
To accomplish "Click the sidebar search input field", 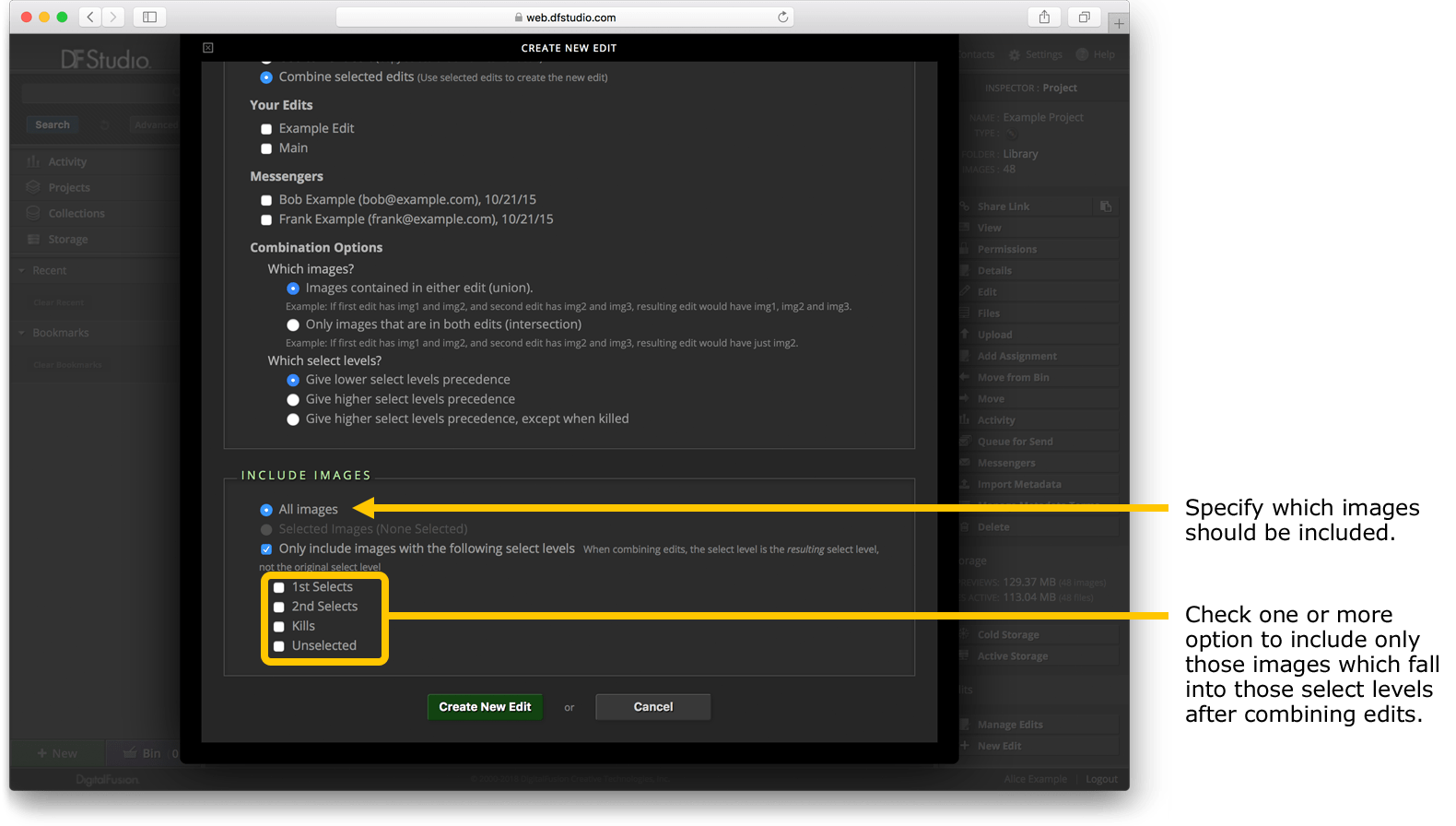I will pos(100,92).
